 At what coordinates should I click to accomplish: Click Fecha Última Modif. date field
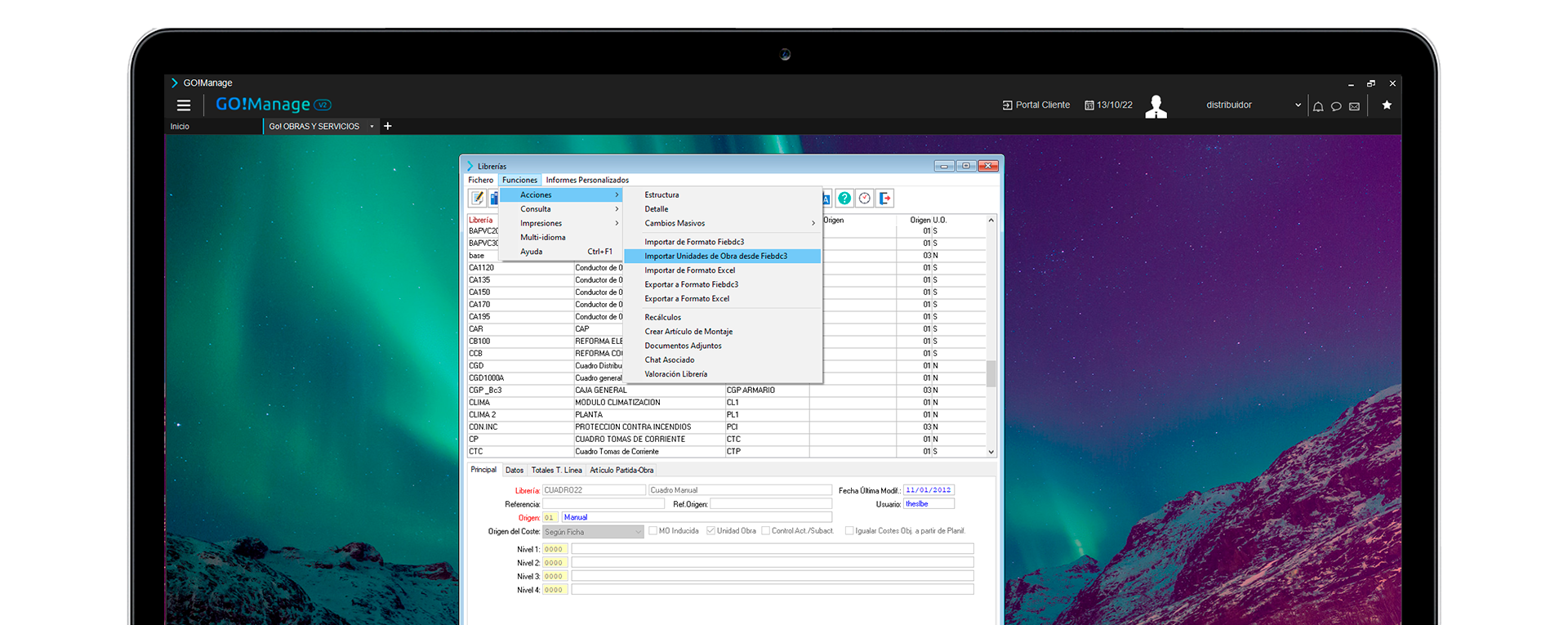pos(929,490)
